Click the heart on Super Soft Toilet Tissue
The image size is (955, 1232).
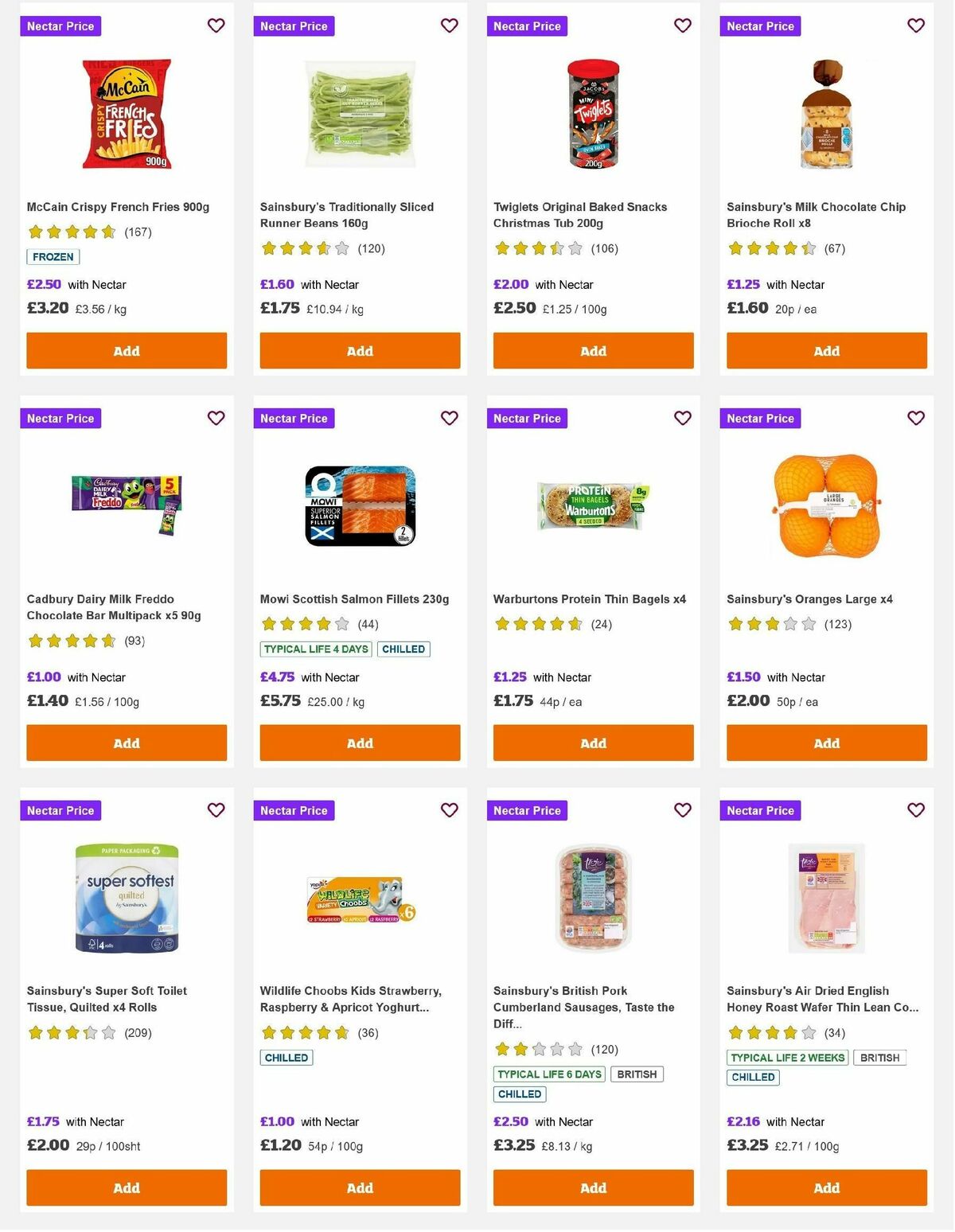(x=216, y=809)
